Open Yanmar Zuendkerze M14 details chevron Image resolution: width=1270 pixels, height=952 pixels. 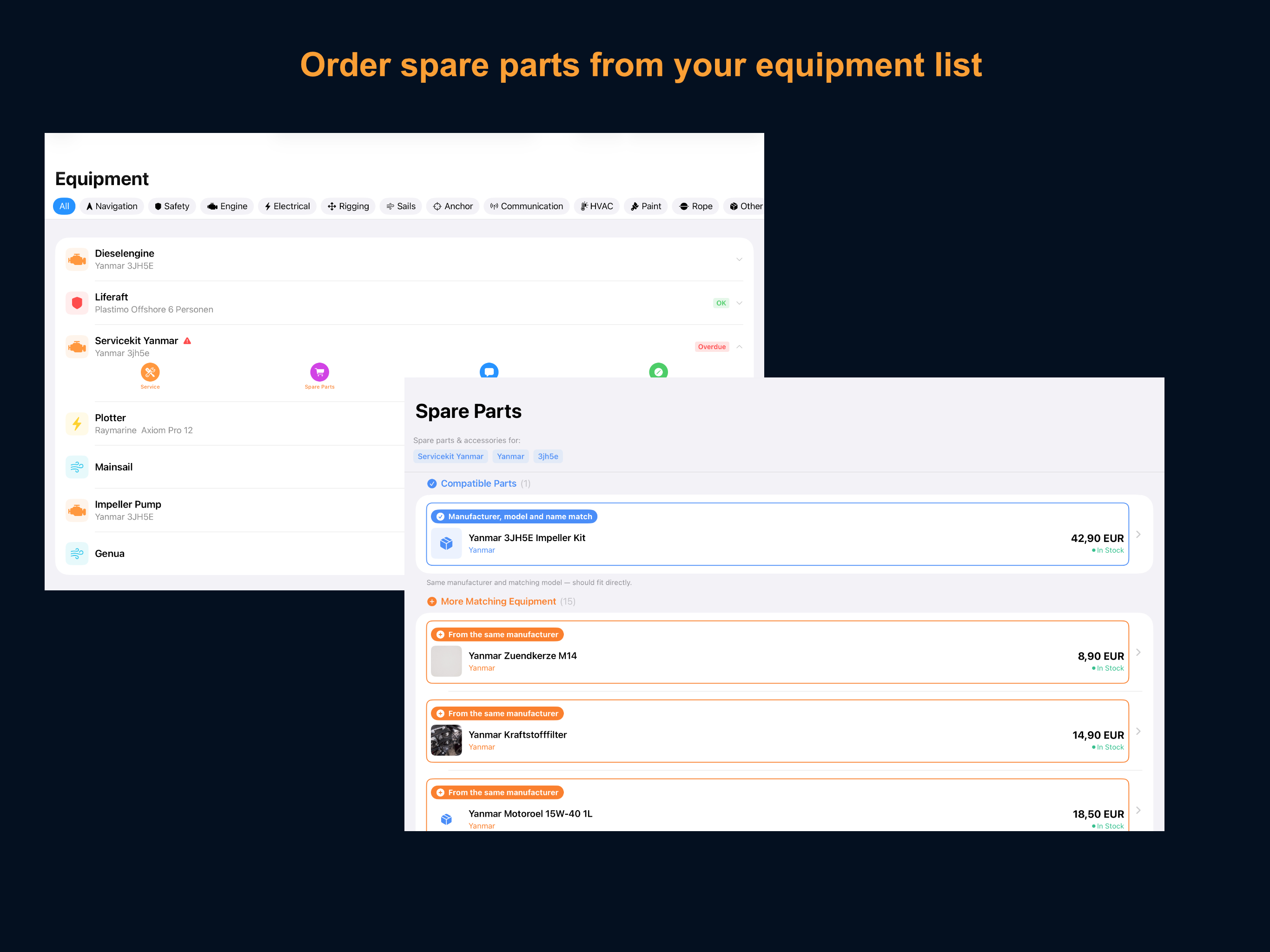(x=1138, y=652)
